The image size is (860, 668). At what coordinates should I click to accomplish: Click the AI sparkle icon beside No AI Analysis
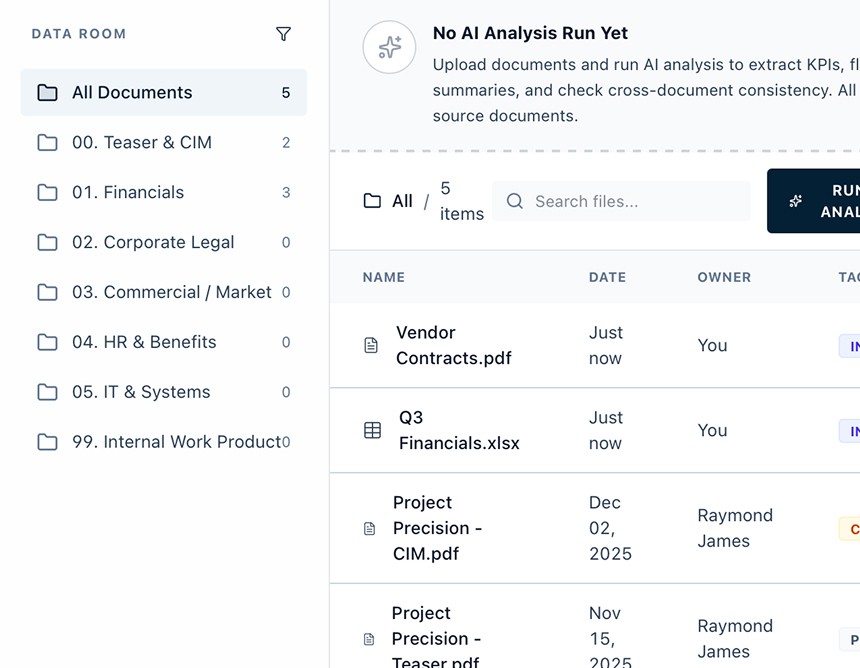click(x=389, y=47)
